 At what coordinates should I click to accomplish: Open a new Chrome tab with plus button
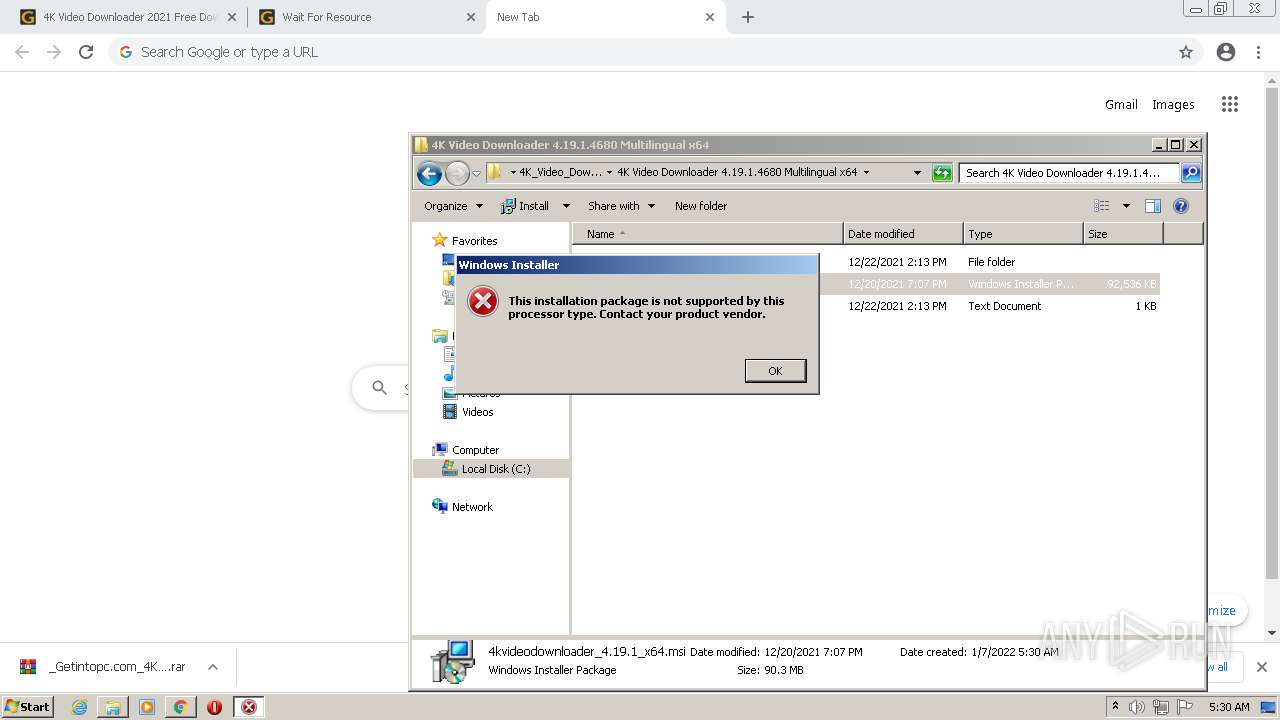pyautogui.click(x=748, y=17)
